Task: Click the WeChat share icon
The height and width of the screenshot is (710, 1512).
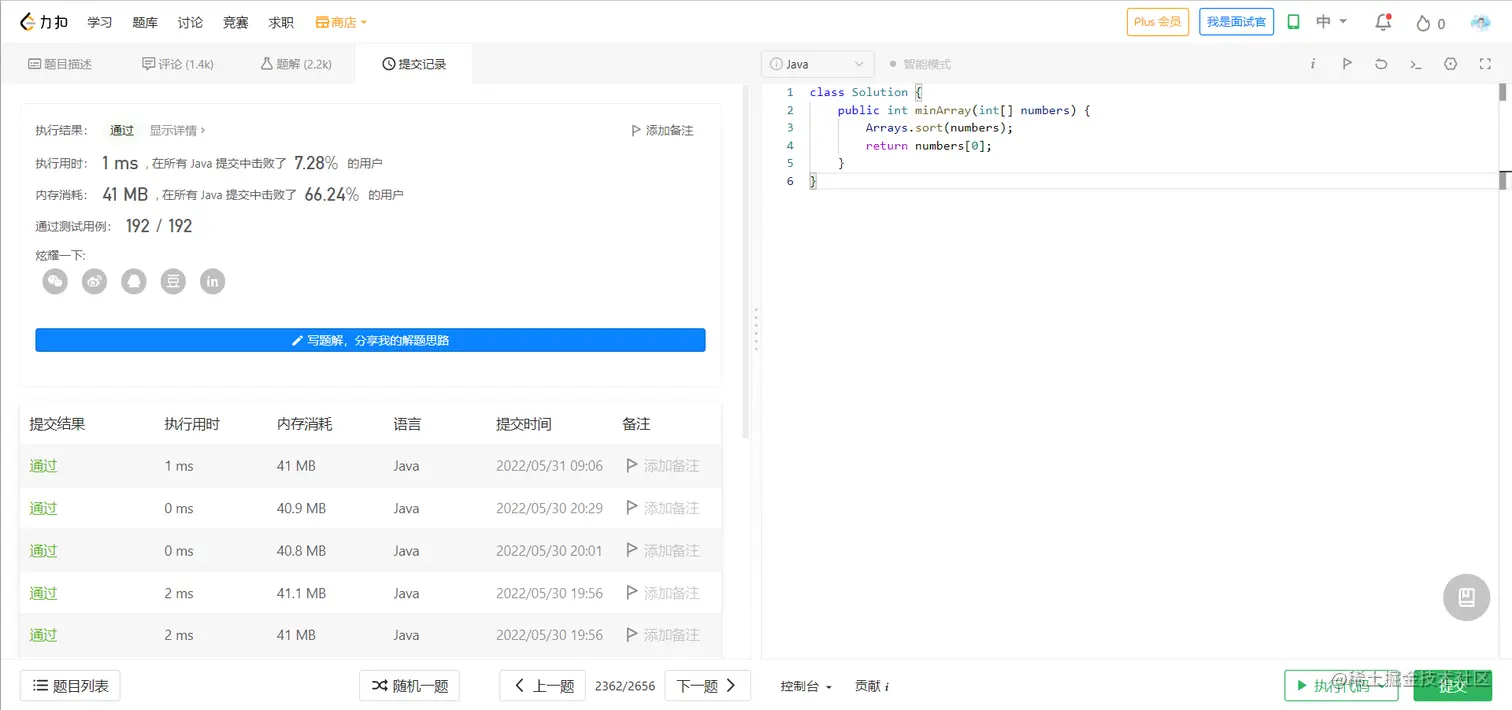Action: tap(55, 282)
